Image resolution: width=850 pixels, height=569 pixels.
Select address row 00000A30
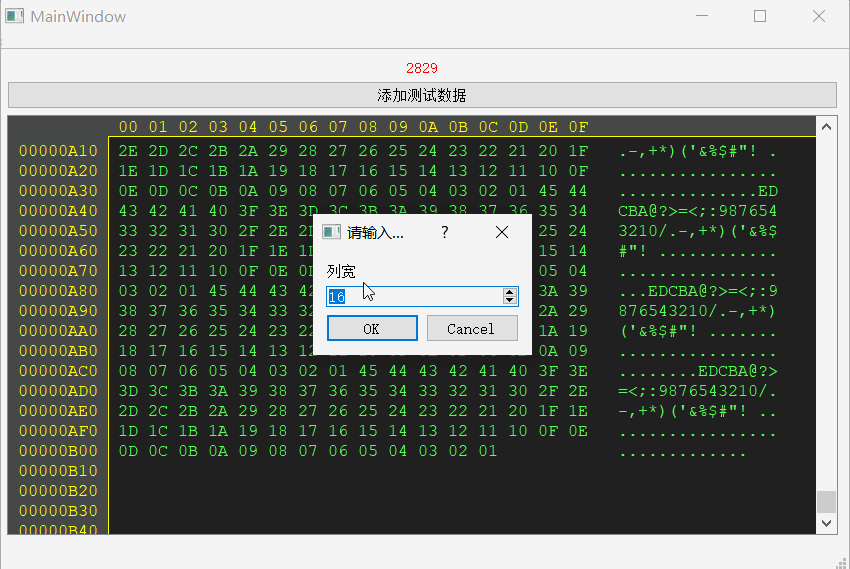[x=59, y=191]
